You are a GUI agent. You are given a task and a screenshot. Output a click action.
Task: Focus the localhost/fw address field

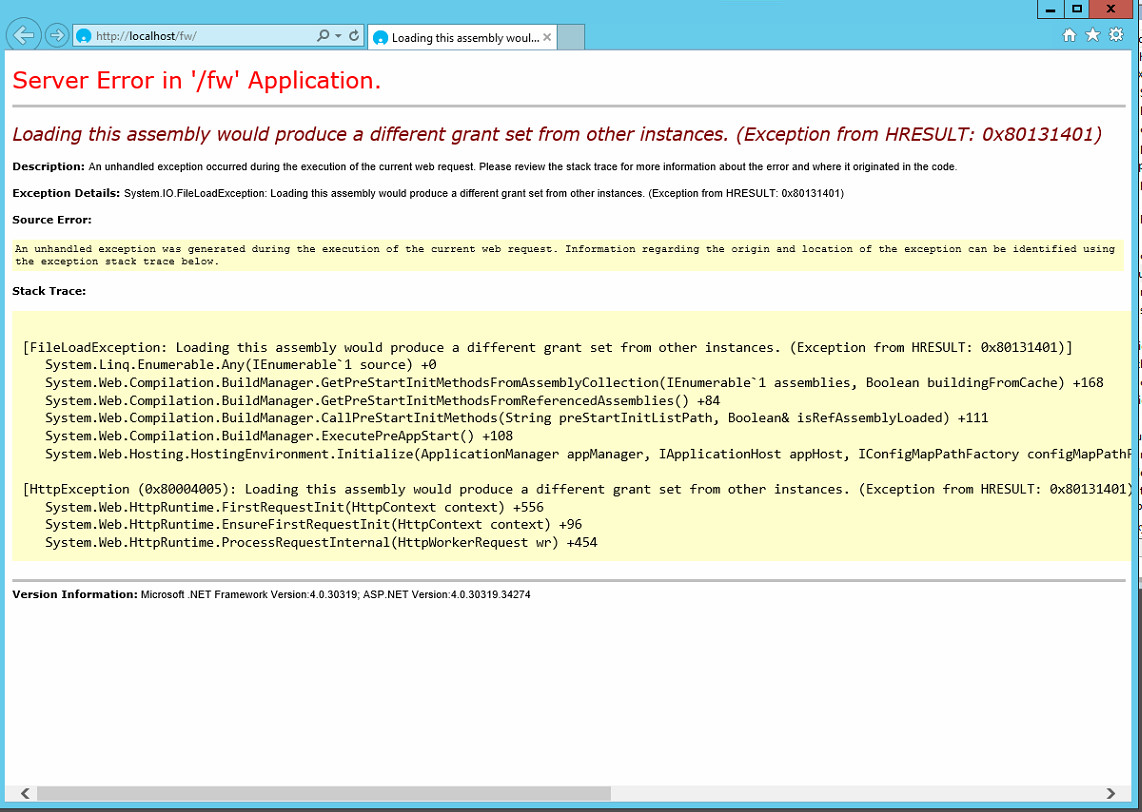(200, 36)
